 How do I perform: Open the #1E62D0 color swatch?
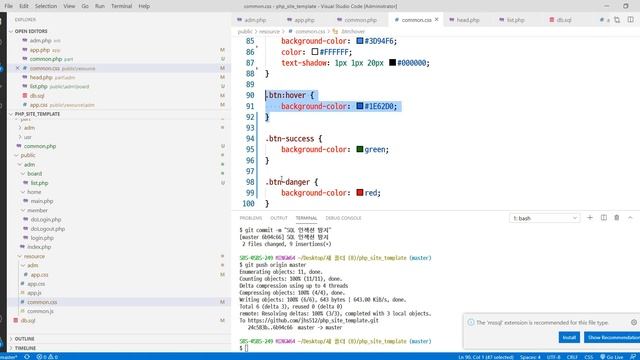tap(360, 106)
